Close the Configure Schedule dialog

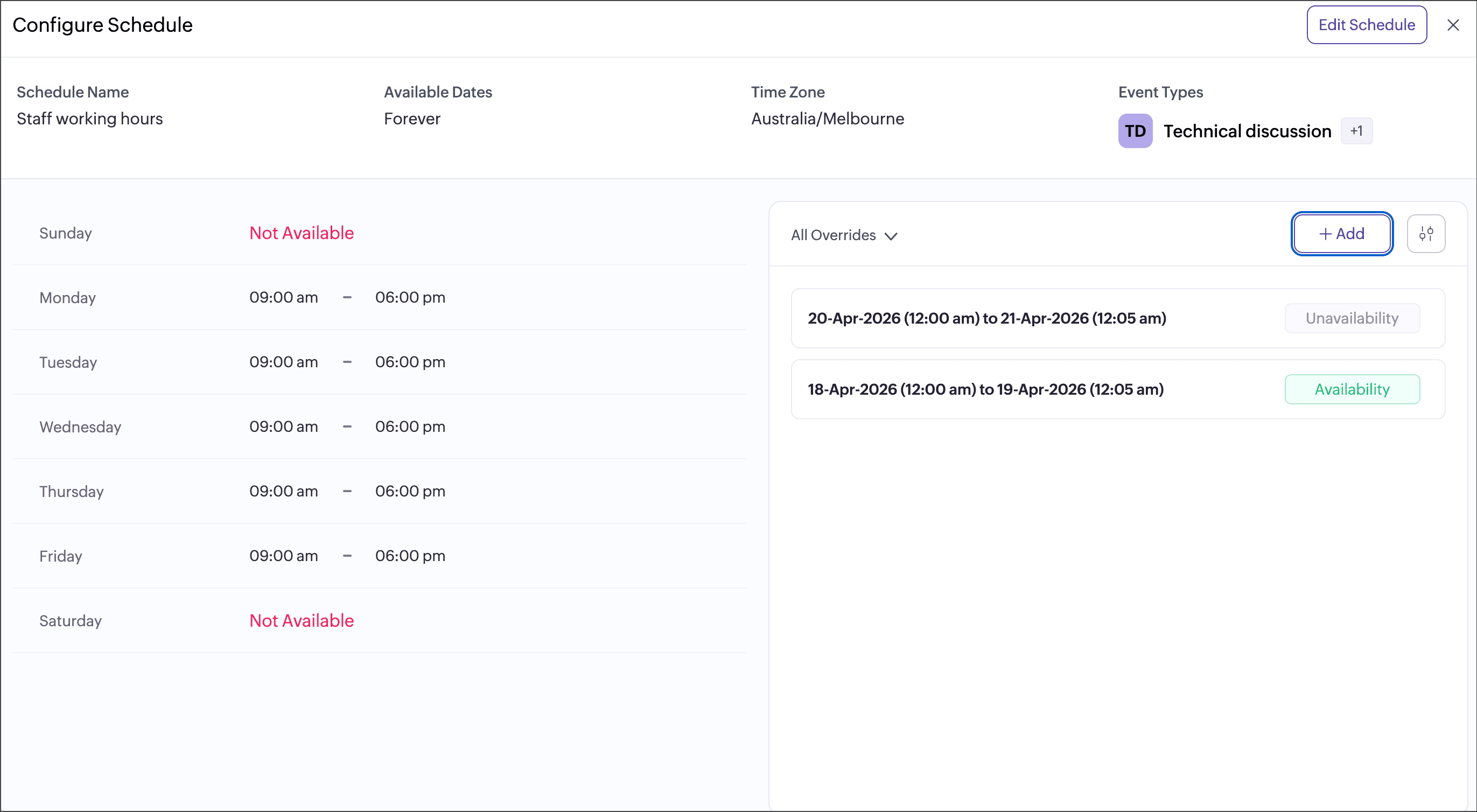coord(1452,25)
